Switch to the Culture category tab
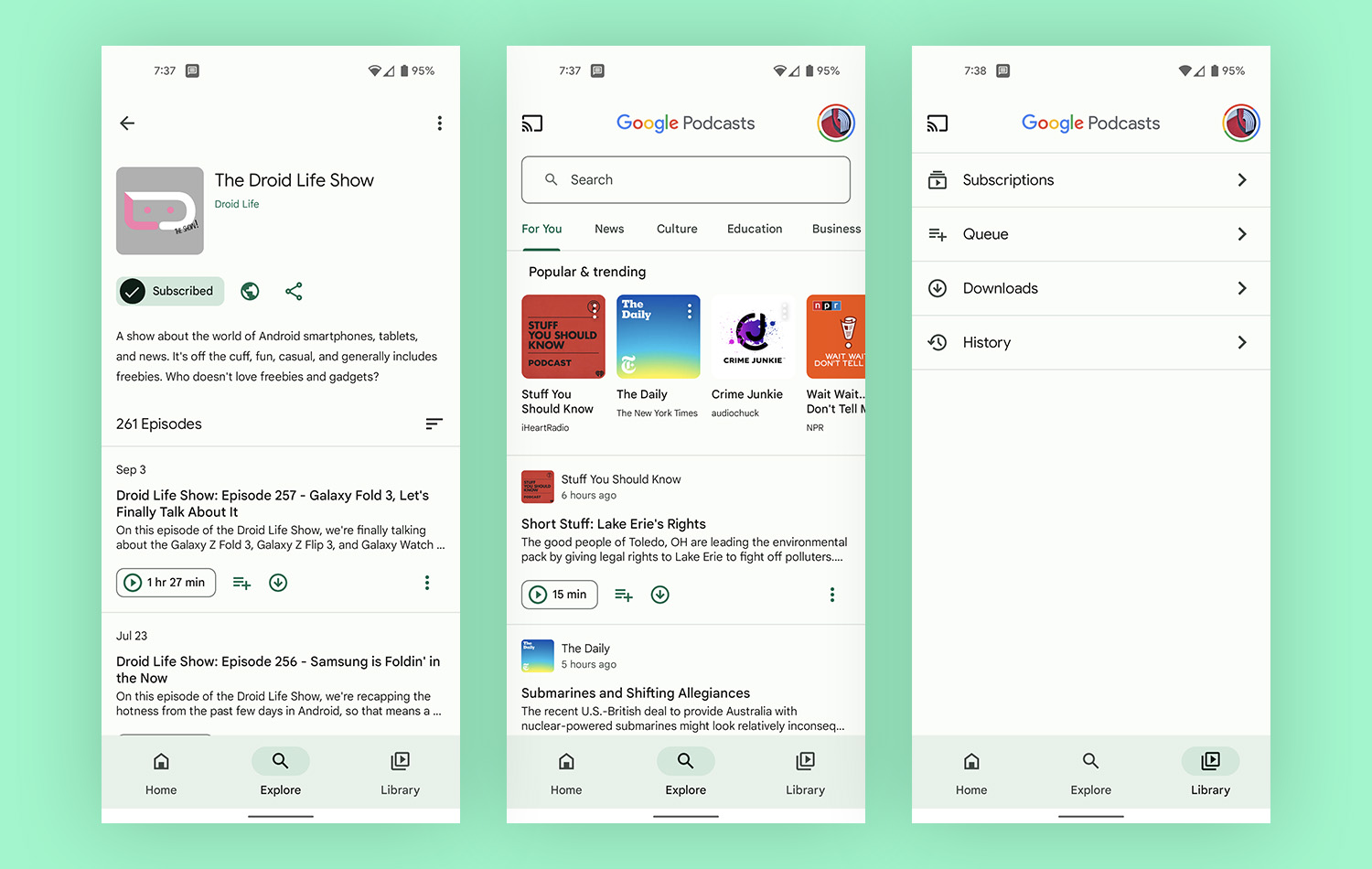The image size is (1372, 869). pyautogui.click(x=677, y=229)
